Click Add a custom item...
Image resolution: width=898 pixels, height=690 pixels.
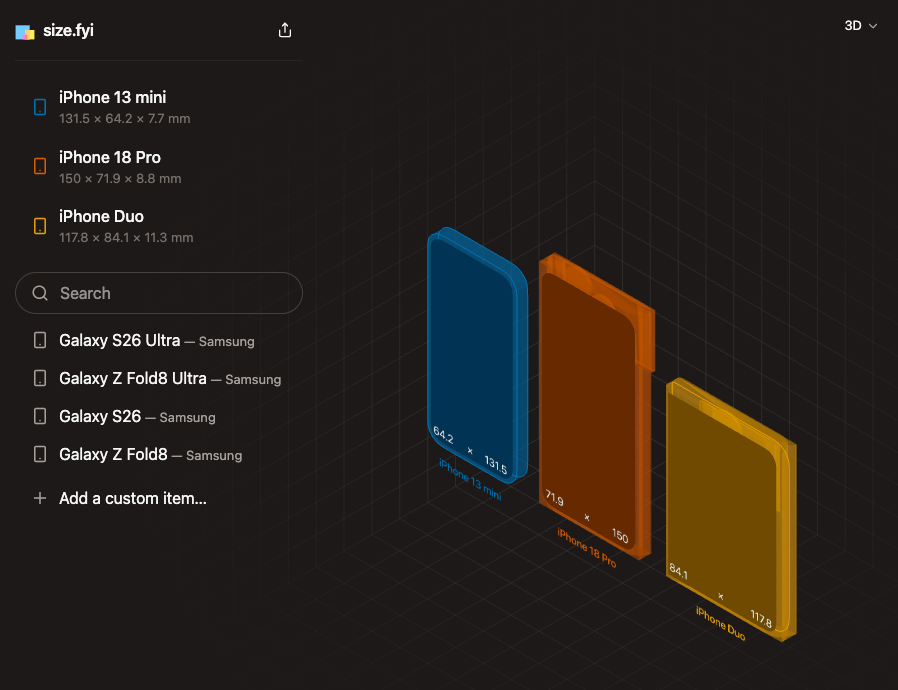point(159,498)
